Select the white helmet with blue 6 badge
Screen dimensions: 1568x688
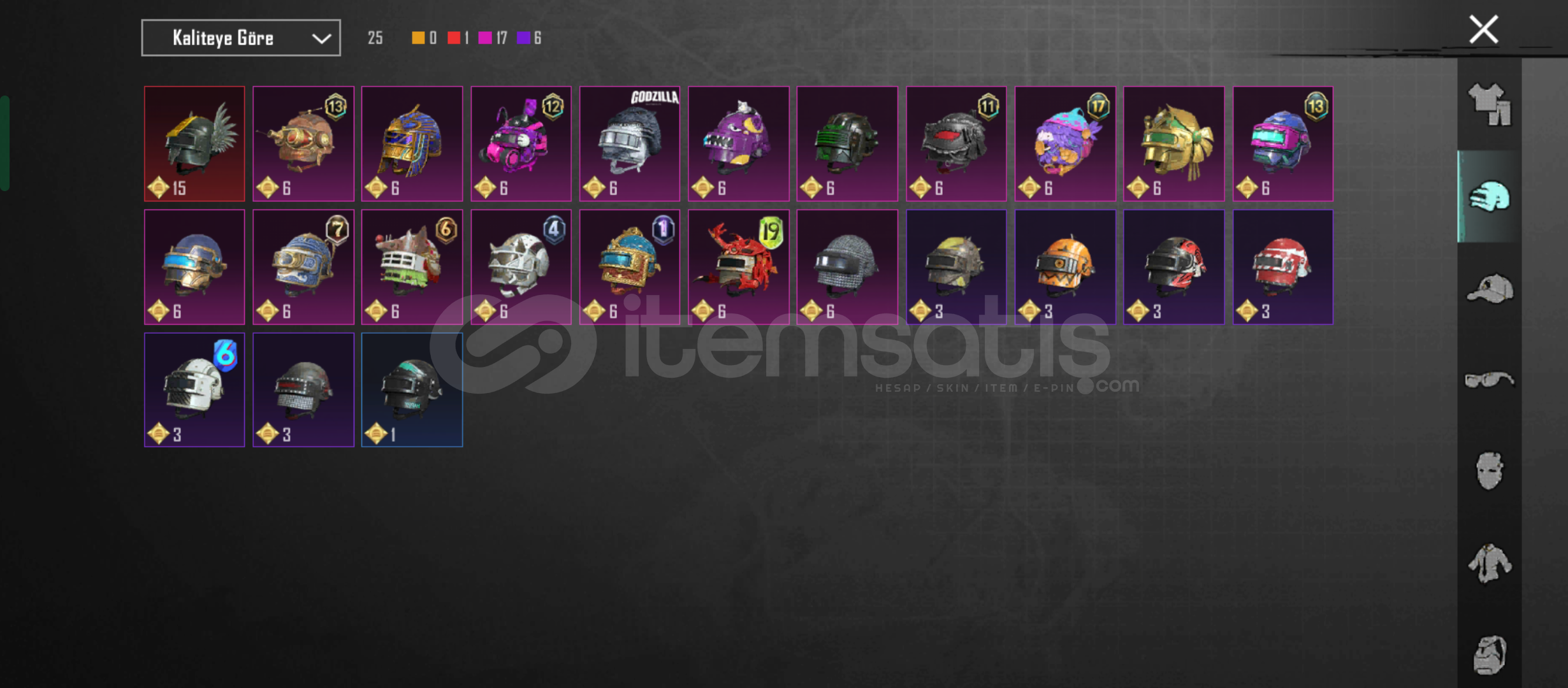[x=194, y=390]
